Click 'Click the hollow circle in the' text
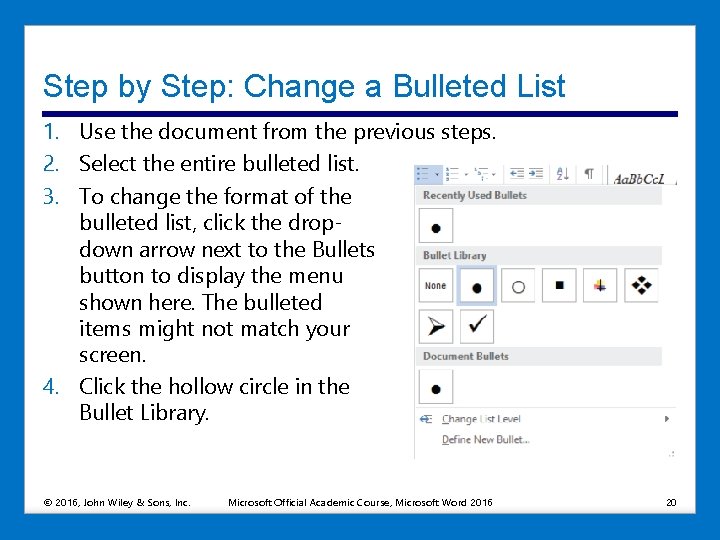Image resolution: width=720 pixels, height=540 pixels. pyautogui.click(x=214, y=386)
